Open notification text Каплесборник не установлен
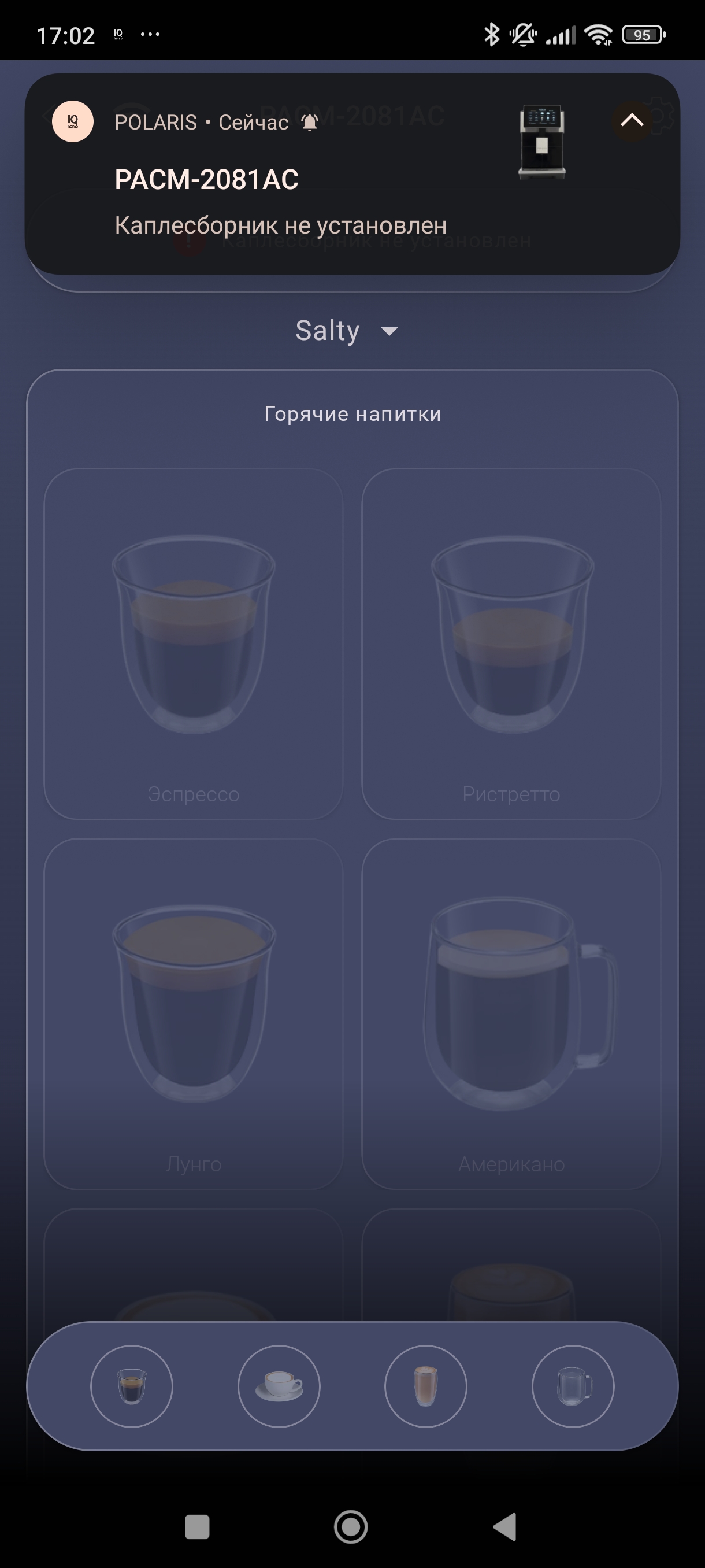Viewport: 705px width, 1568px height. 280,225
